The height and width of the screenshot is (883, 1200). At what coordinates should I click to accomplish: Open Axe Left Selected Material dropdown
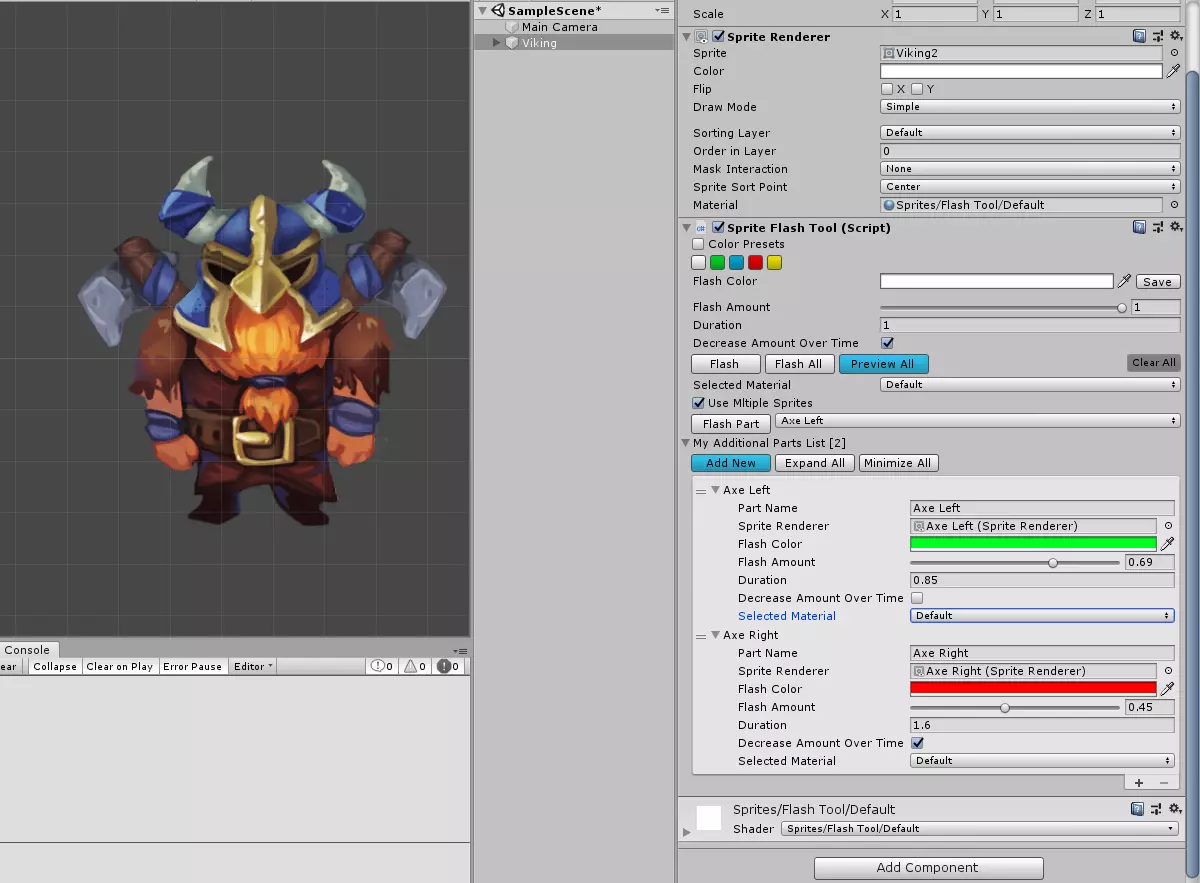coord(1042,616)
